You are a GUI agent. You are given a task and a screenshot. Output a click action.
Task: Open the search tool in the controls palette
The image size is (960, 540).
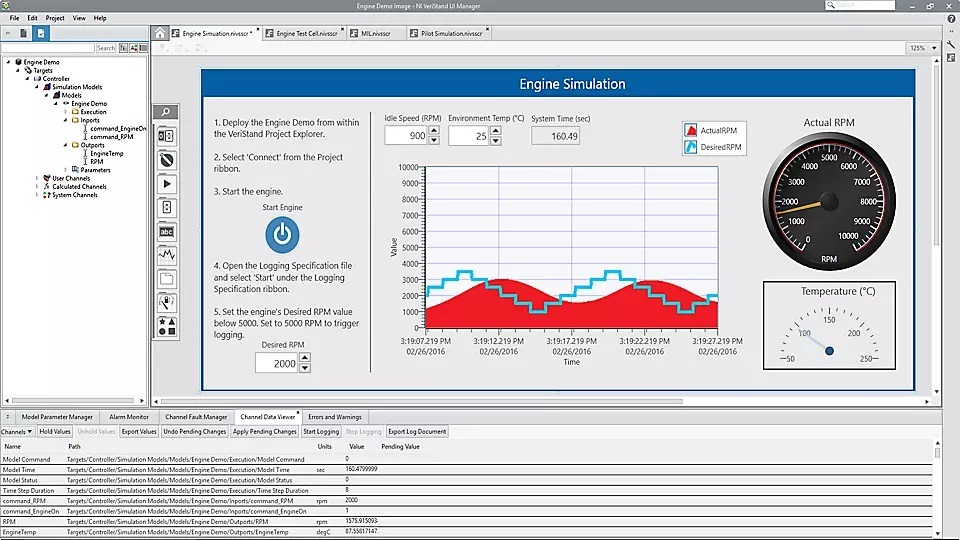pyautogui.click(x=166, y=112)
